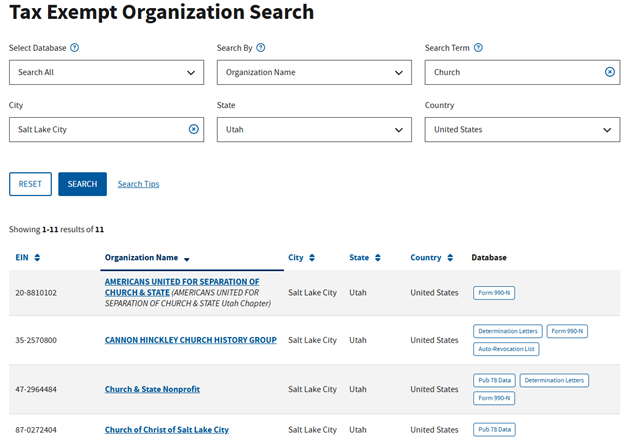This screenshot has width=624, height=445.
Task: Open Church of Christ of Salt Lake City link
Action: pos(166,430)
